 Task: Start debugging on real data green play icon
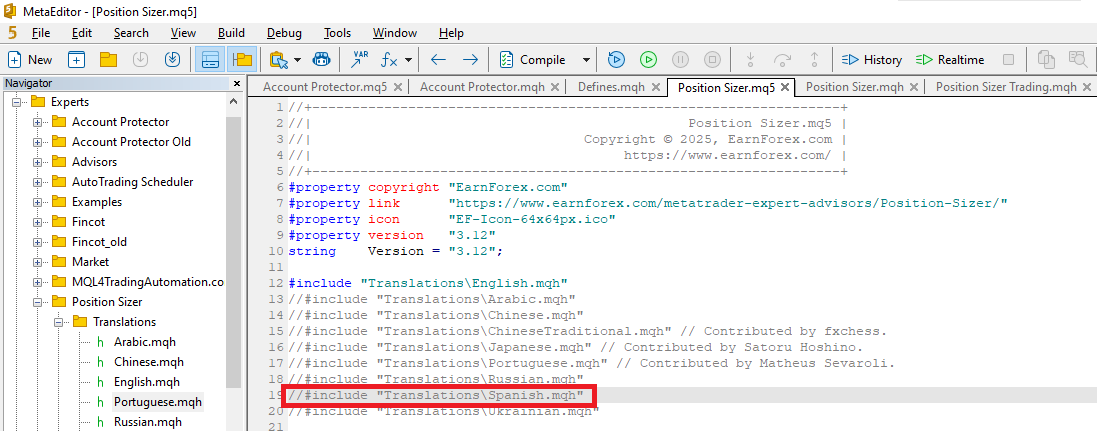click(649, 59)
